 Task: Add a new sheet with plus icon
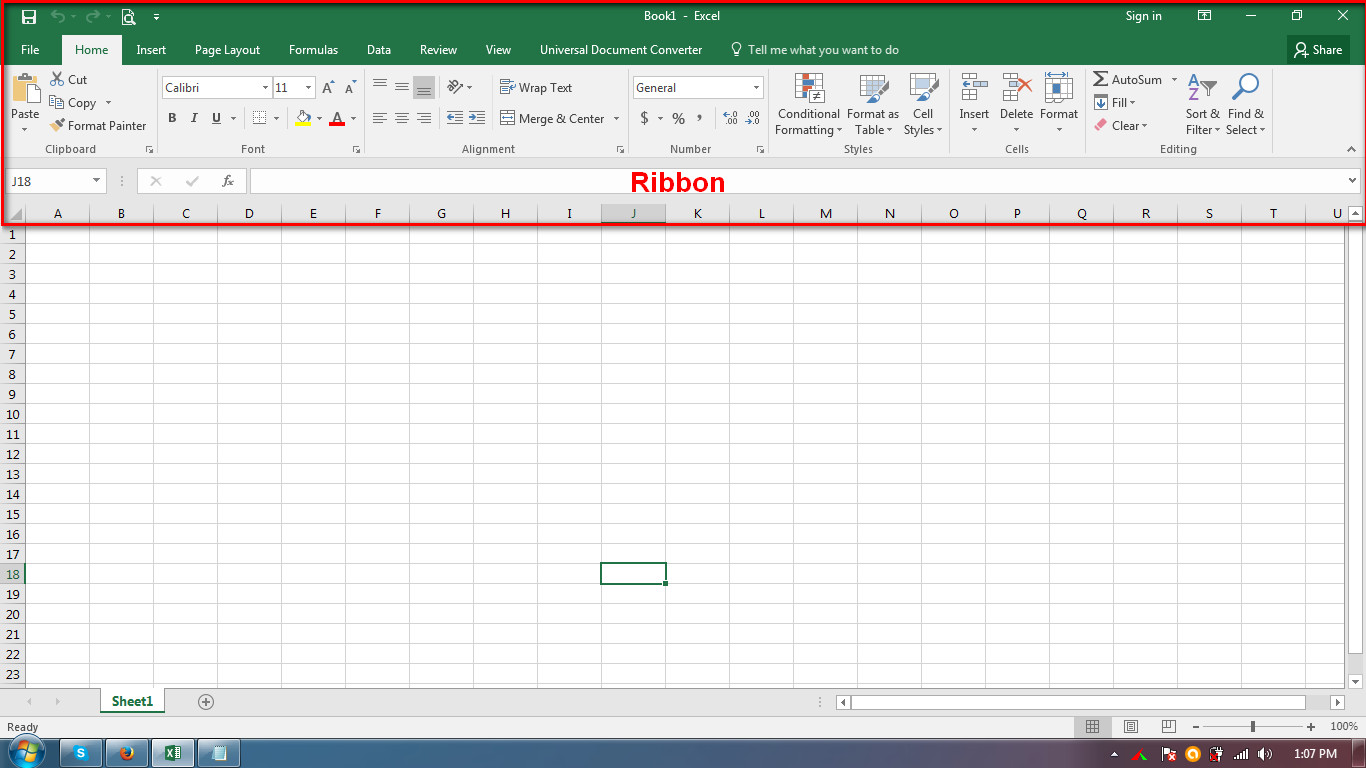[x=206, y=702]
